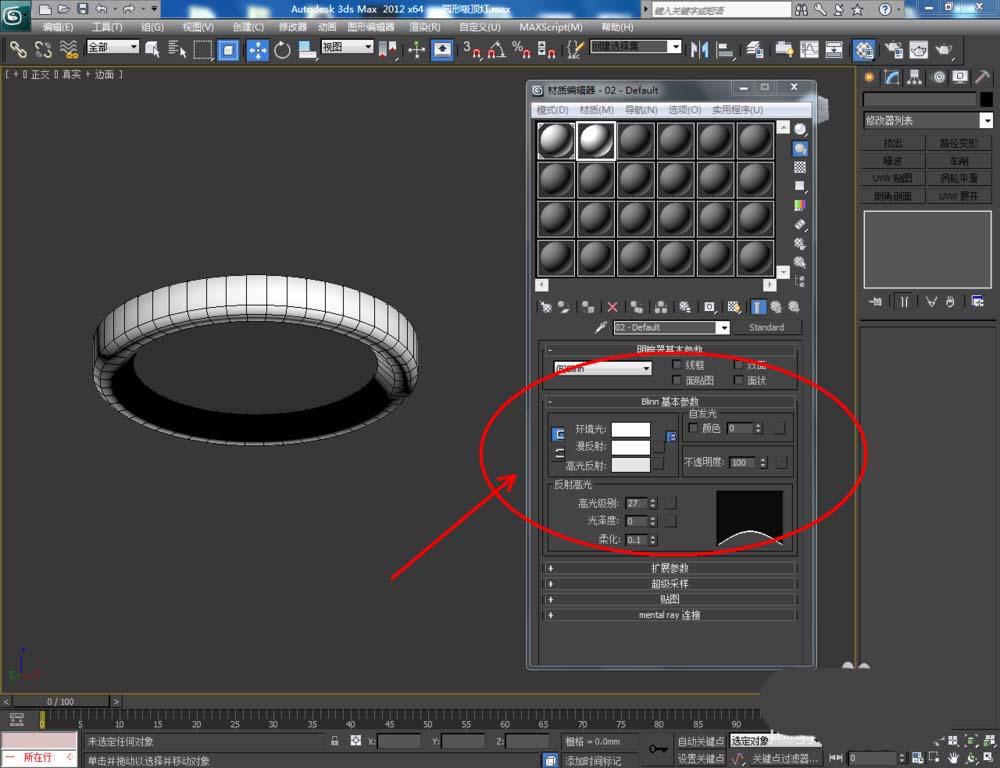1000x768 pixels.
Task: Open the material name 02 - Default dropdown
Action: (671, 327)
